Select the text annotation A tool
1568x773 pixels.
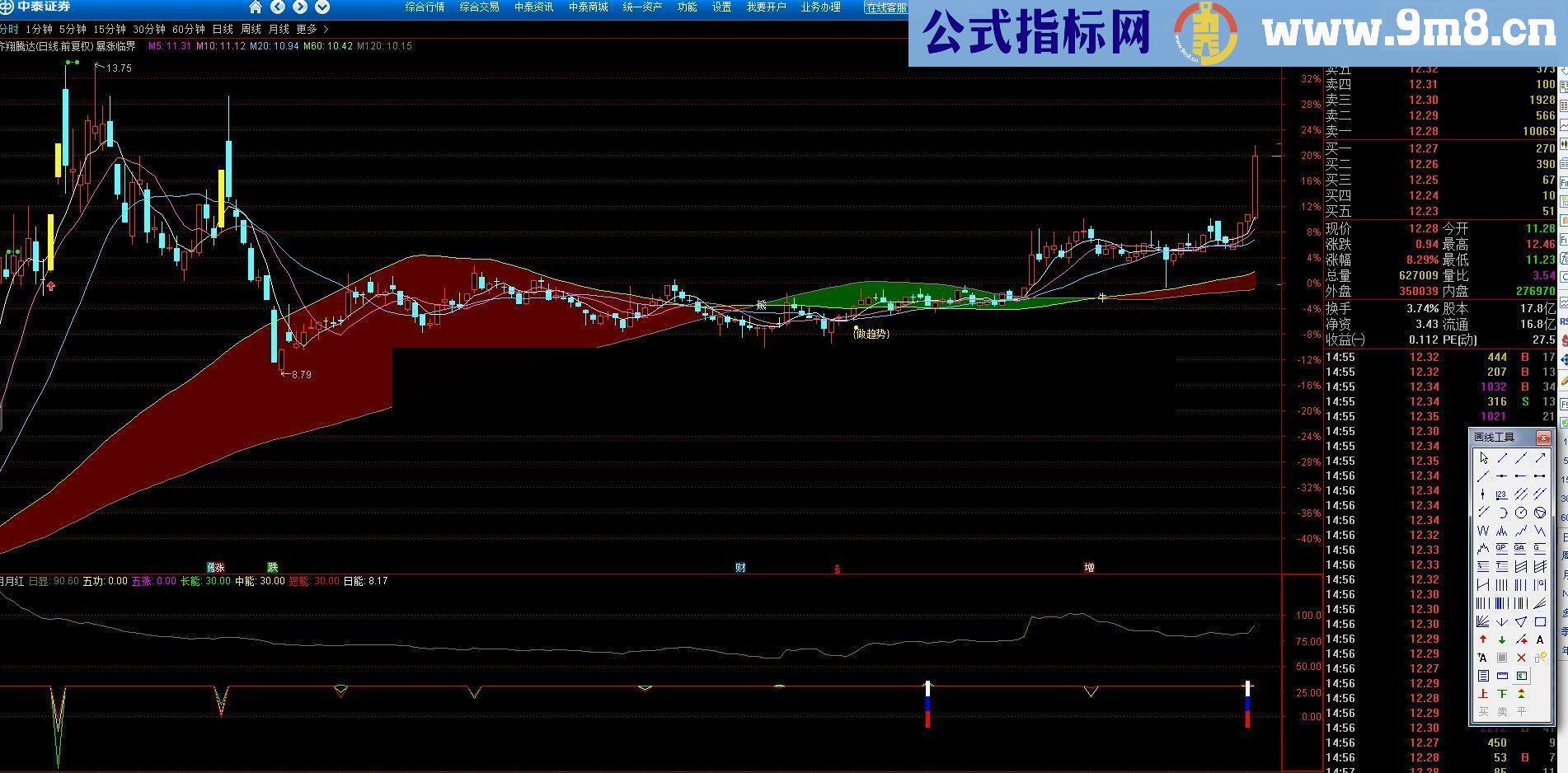pyautogui.click(x=1541, y=639)
